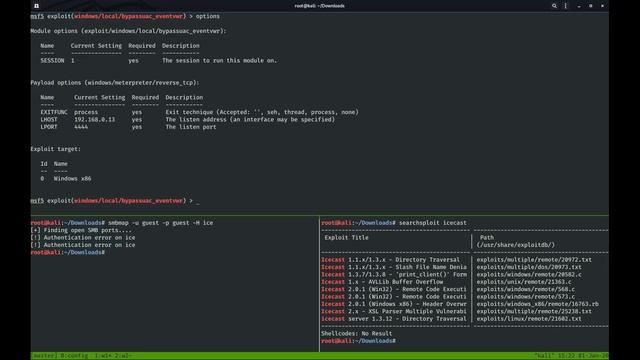Click 'The session to run this module on.' description
This screenshot has width=640, height=360.
[220, 60]
